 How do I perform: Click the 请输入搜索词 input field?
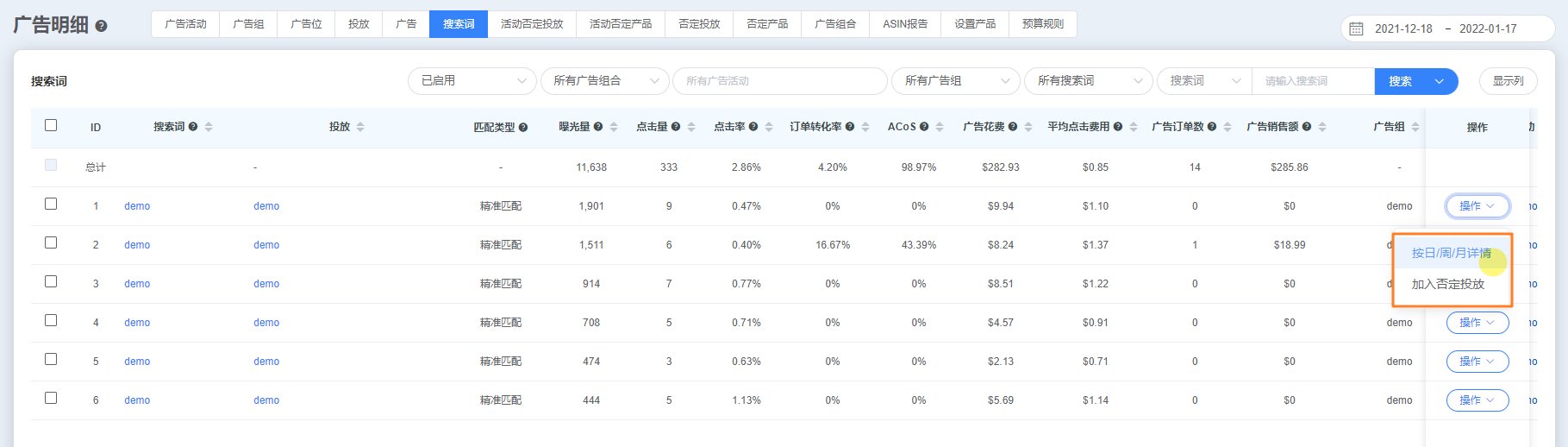coord(1312,81)
